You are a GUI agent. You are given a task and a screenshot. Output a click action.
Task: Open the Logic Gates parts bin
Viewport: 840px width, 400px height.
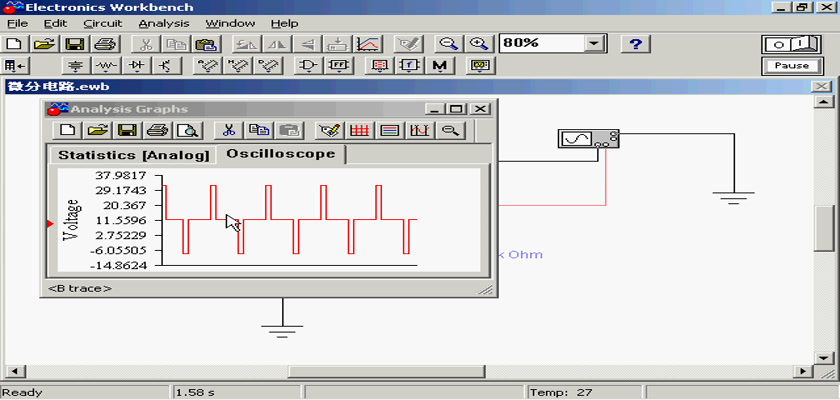[x=308, y=66]
